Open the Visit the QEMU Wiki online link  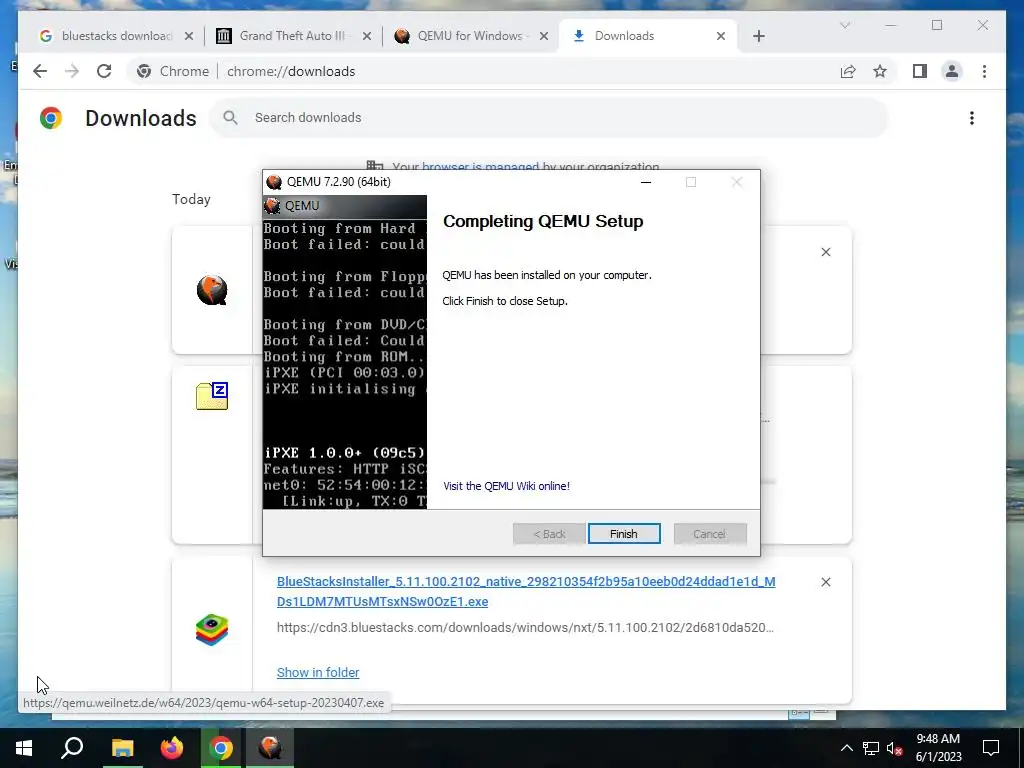click(506, 486)
